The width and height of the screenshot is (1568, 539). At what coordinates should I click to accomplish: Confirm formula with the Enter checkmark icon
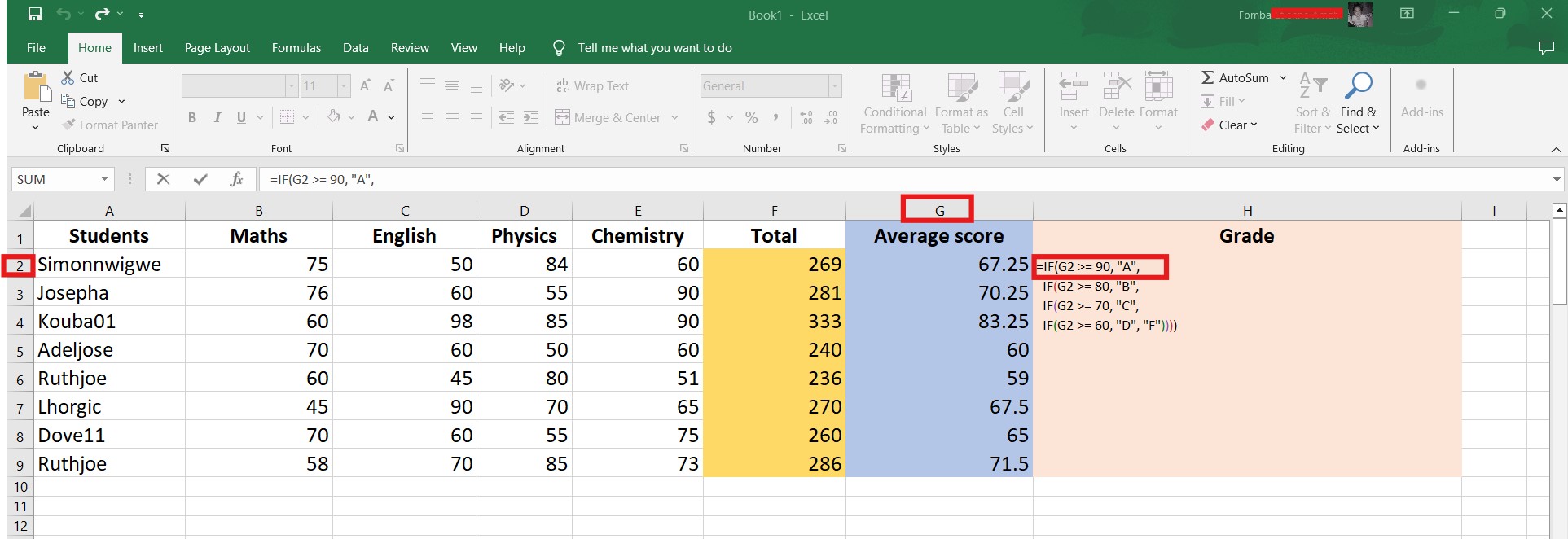tap(200, 179)
